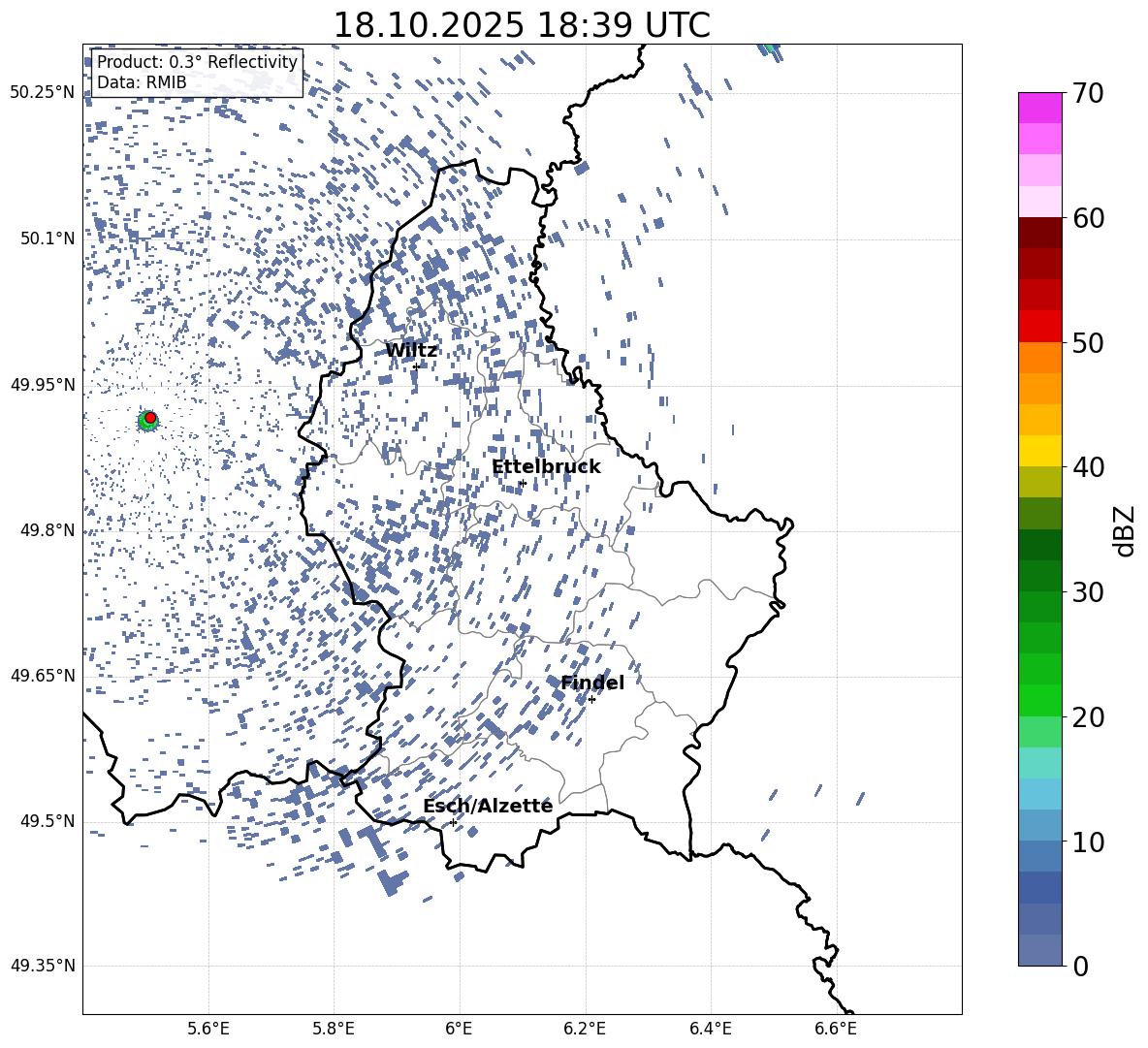This screenshot has width=1148, height=1048.
Task: Click the magenta swatch at the colorbar top
Action: 1039,108
